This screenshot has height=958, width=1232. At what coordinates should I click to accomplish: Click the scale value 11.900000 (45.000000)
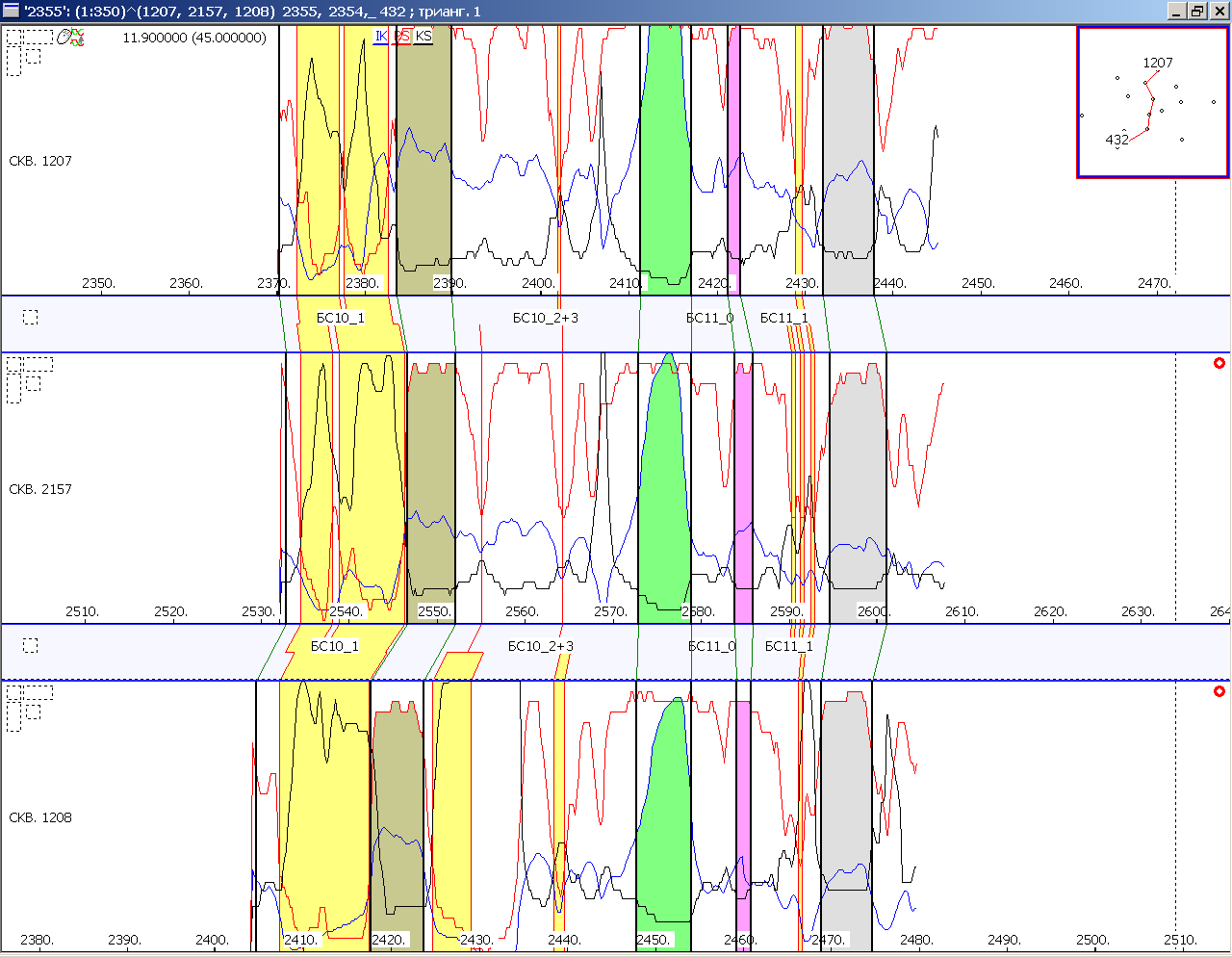[x=194, y=38]
